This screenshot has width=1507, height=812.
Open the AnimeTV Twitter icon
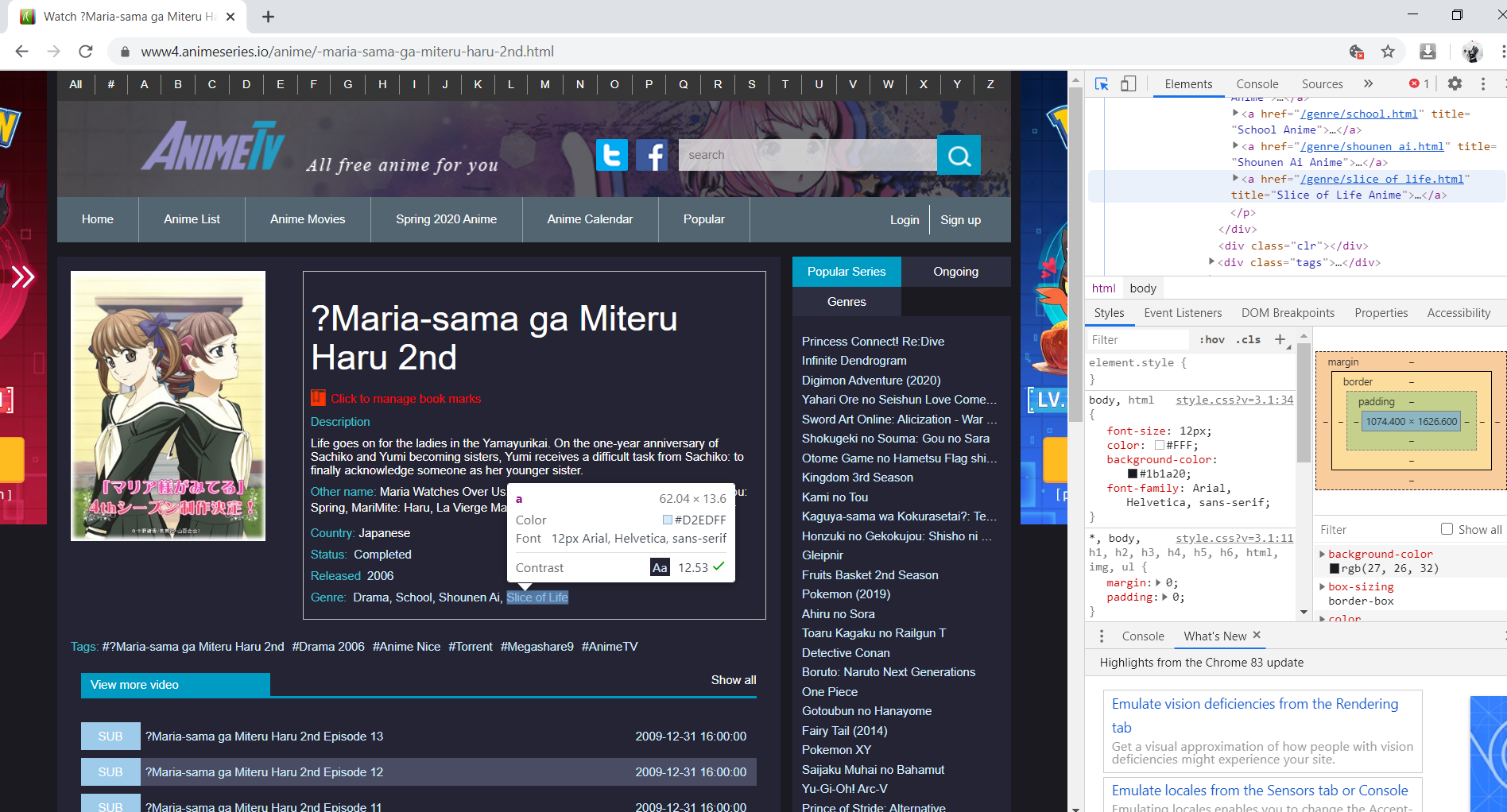[612, 155]
